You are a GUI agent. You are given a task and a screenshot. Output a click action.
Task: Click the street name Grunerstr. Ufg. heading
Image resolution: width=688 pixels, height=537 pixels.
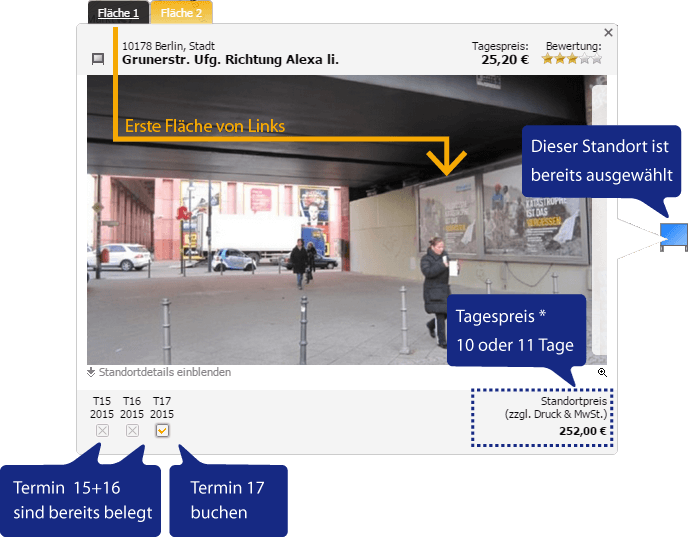point(230,60)
